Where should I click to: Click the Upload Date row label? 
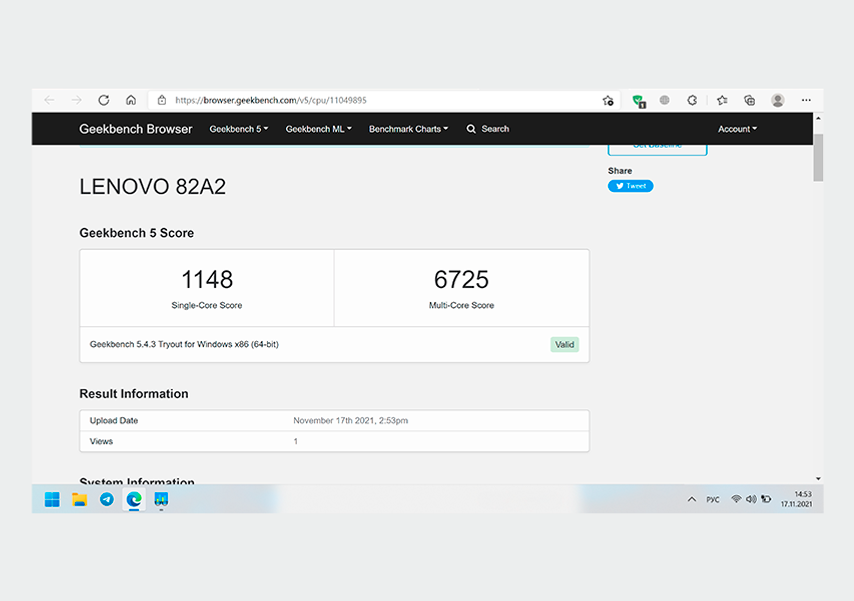coord(114,421)
